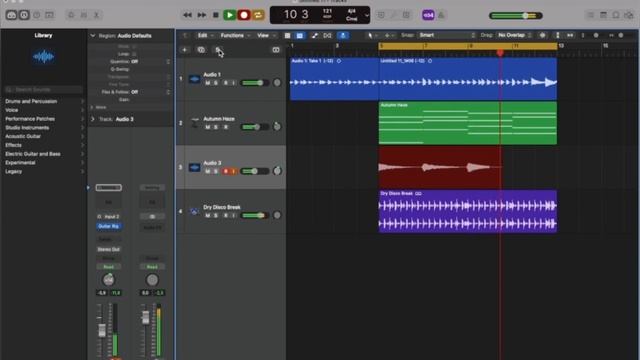Open the Toolbar button in the control bar

tap(49, 15)
